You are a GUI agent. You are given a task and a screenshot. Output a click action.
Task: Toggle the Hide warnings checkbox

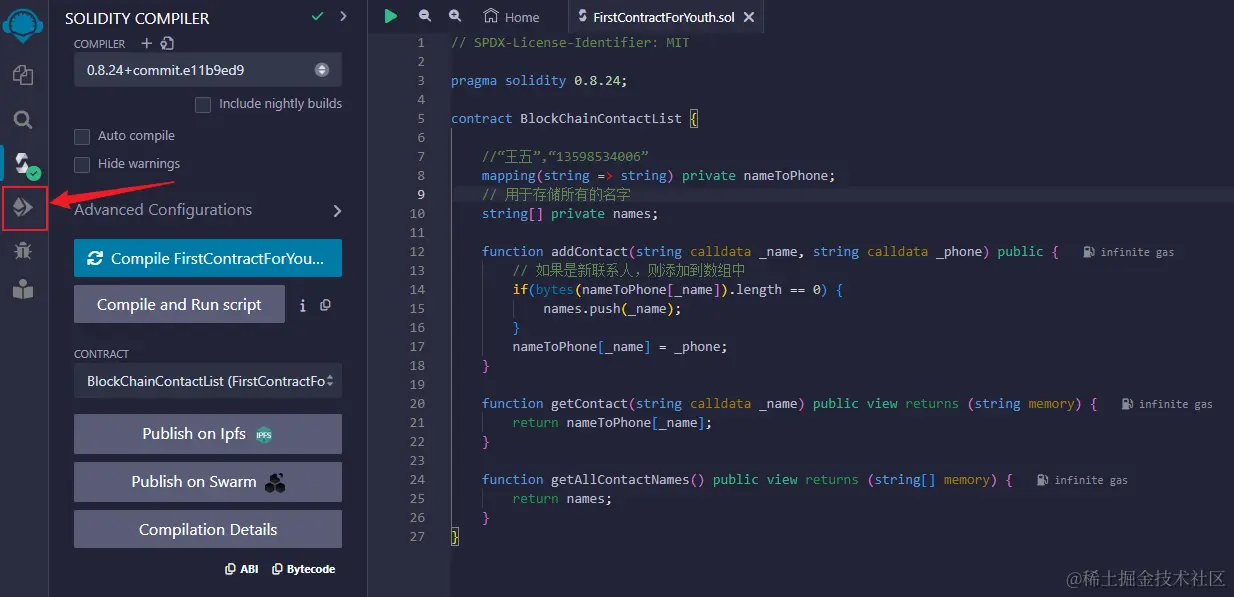click(82, 164)
